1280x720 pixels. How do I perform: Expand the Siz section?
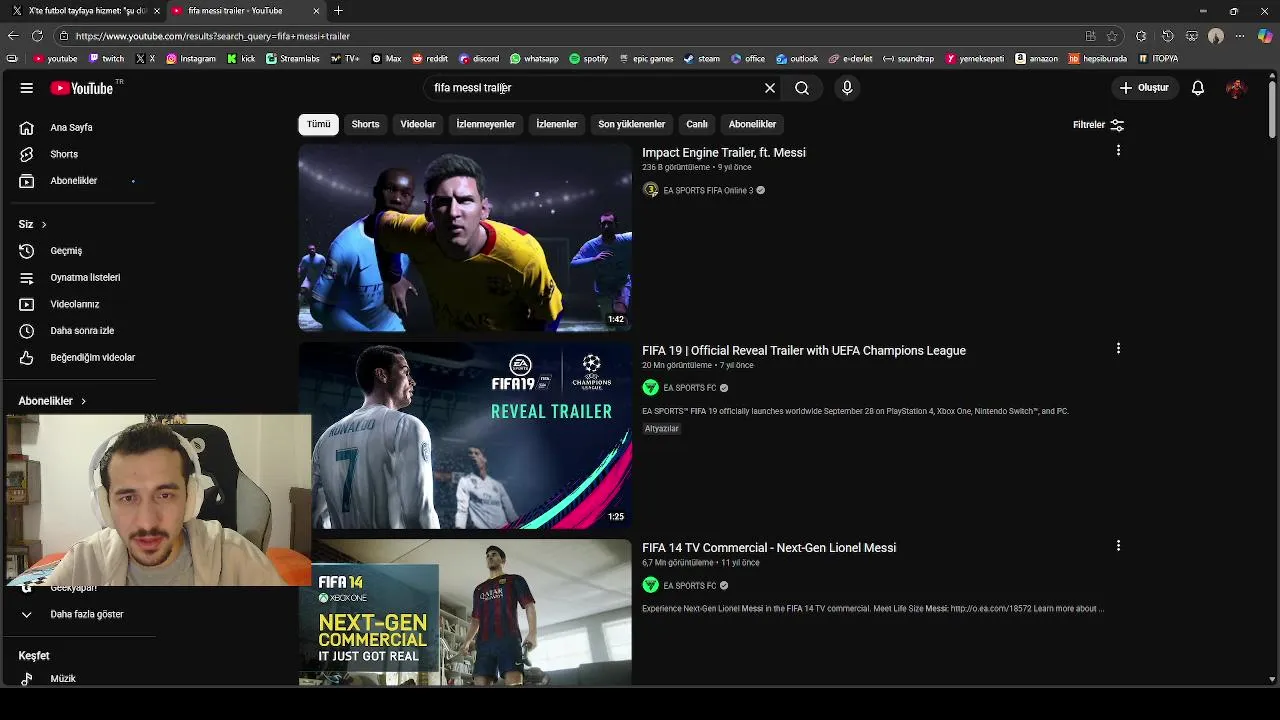tap(33, 224)
